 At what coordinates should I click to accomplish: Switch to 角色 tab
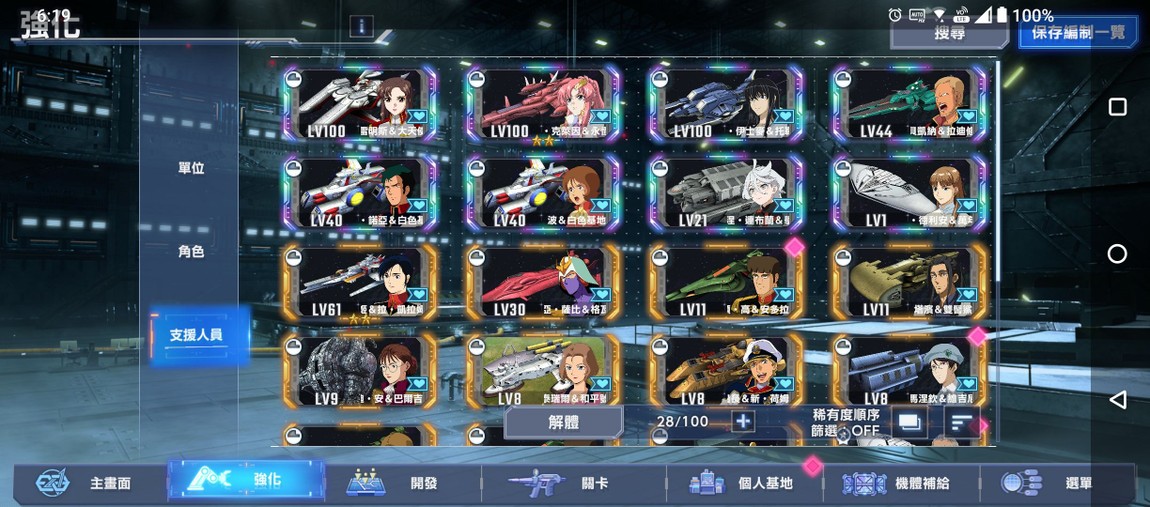(191, 252)
